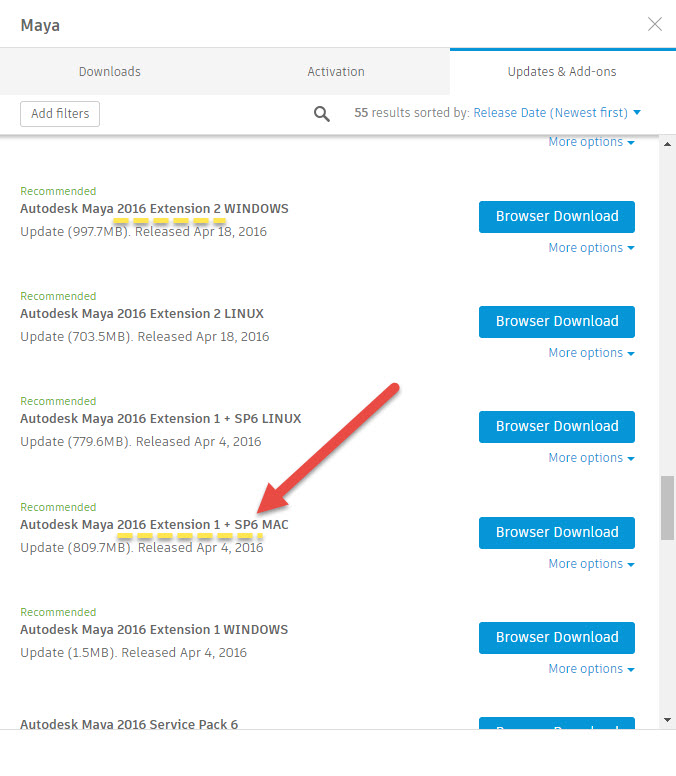Click the 55 results sorted by text
Viewport: 676px width, 776px height.
412,113
